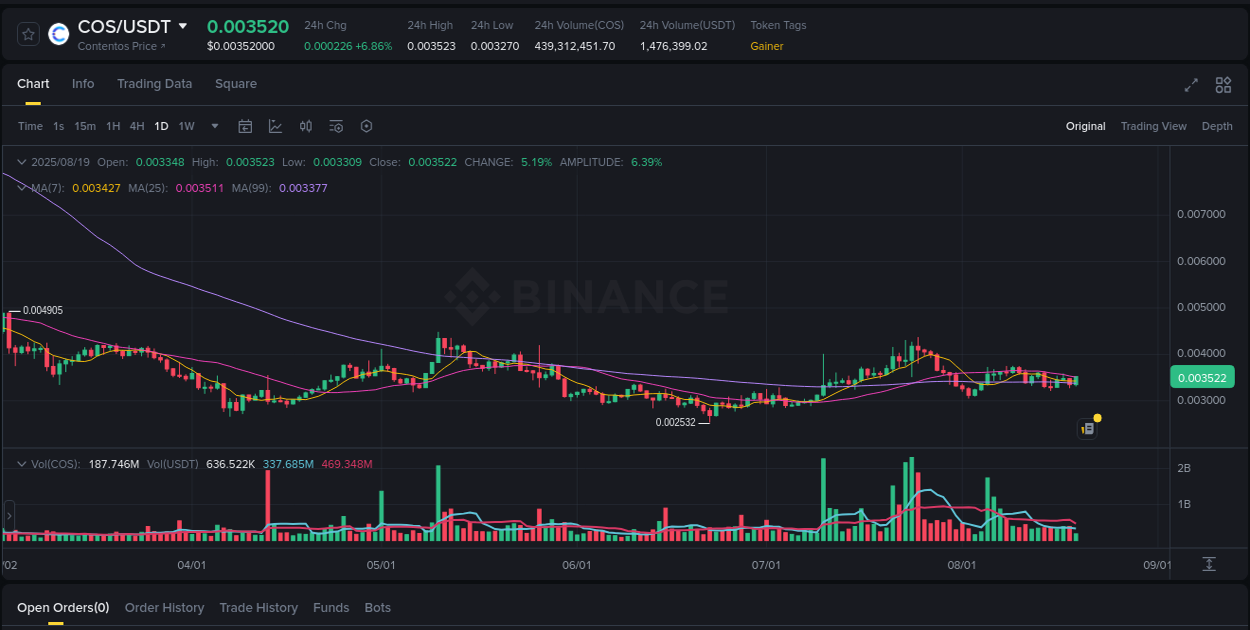Click the OHLC display mode icon
This screenshot has width=1250, height=630.
point(306,126)
